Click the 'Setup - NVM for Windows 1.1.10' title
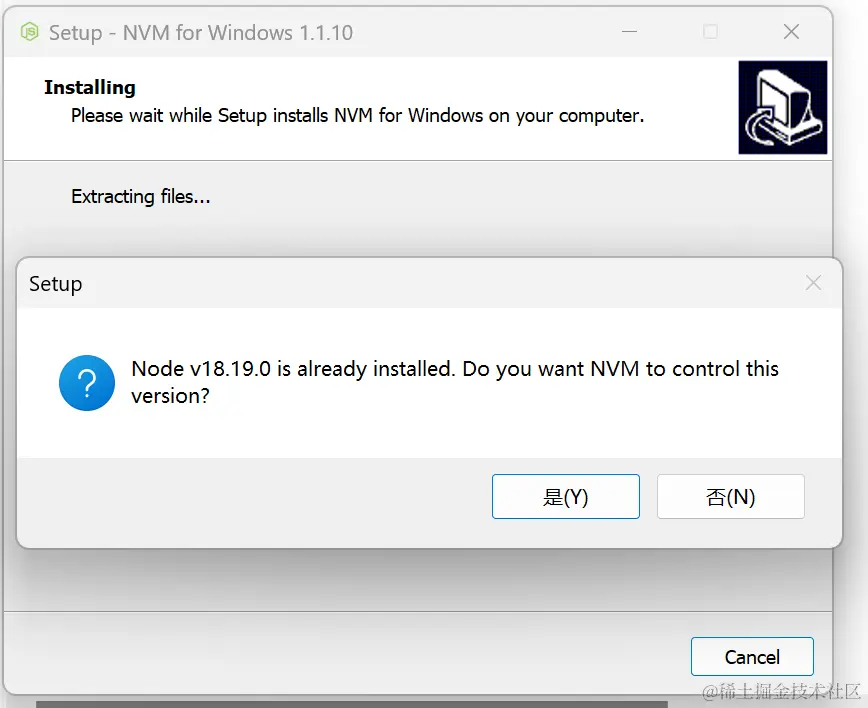This screenshot has height=708, width=868. coord(200,33)
